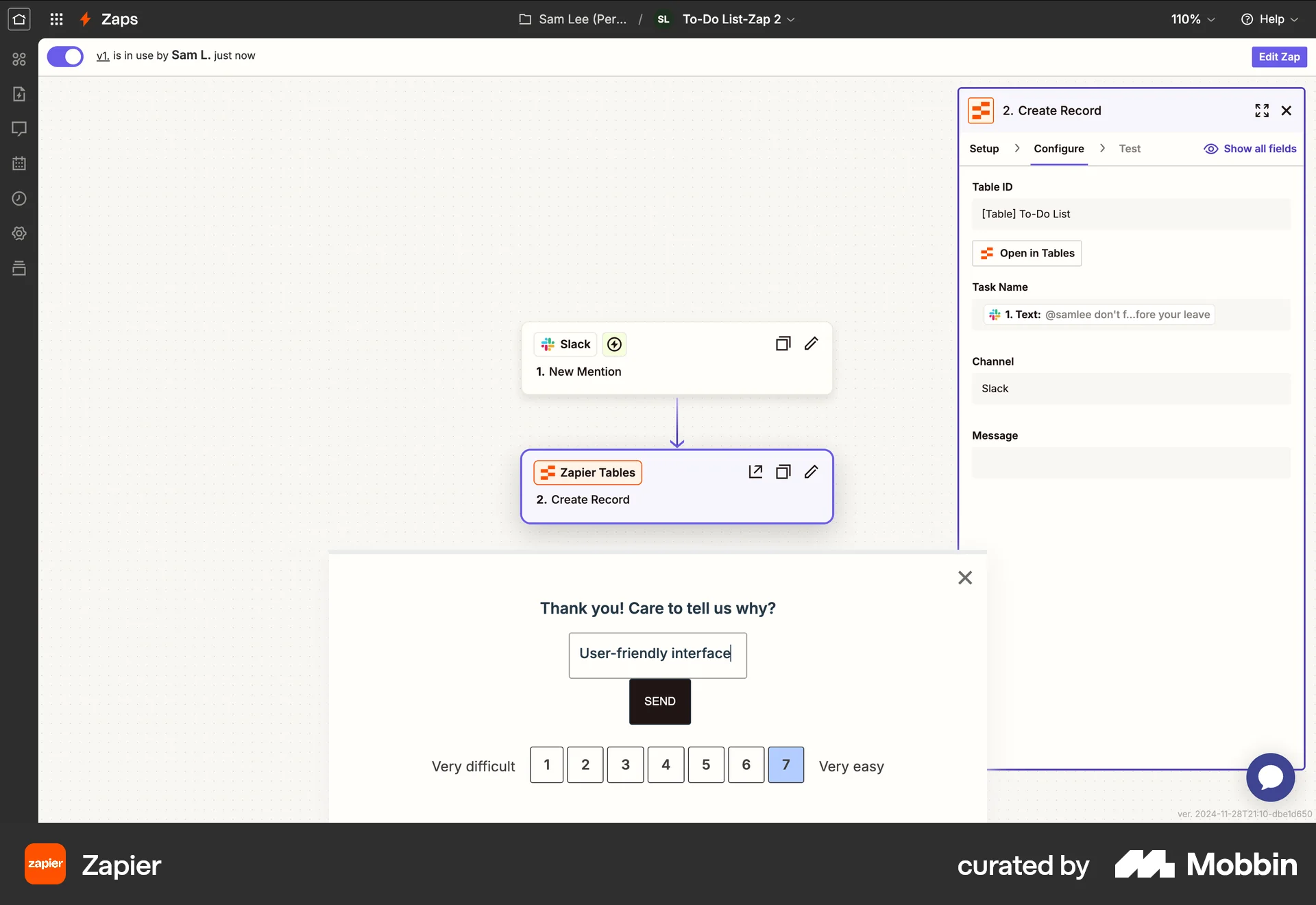Open the Tables calendar icon in sidebar

19,163
